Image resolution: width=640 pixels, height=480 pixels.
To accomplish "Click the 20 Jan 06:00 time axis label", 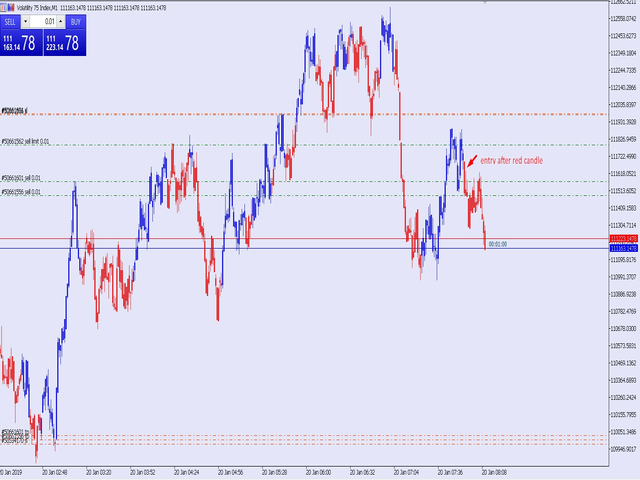I will tap(318, 472).
